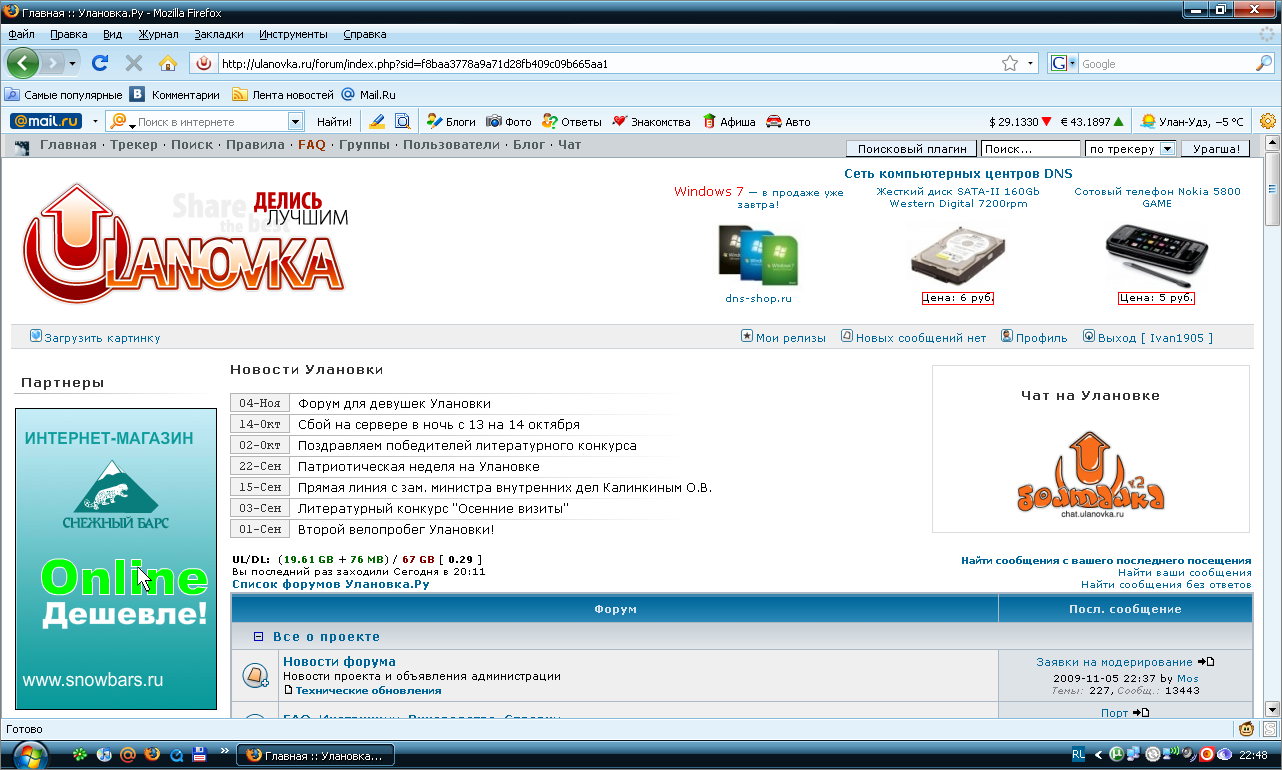Launch Firefox from the quick launch bar
The width and height of the screenshot is (1282, 770).
tap(152, 755)
